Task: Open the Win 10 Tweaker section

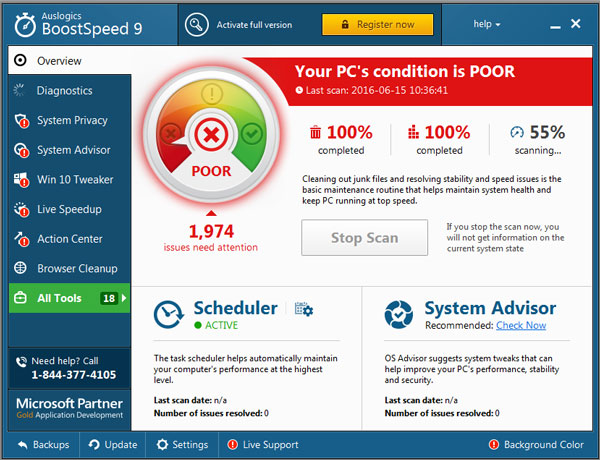Action: point(70,179)
